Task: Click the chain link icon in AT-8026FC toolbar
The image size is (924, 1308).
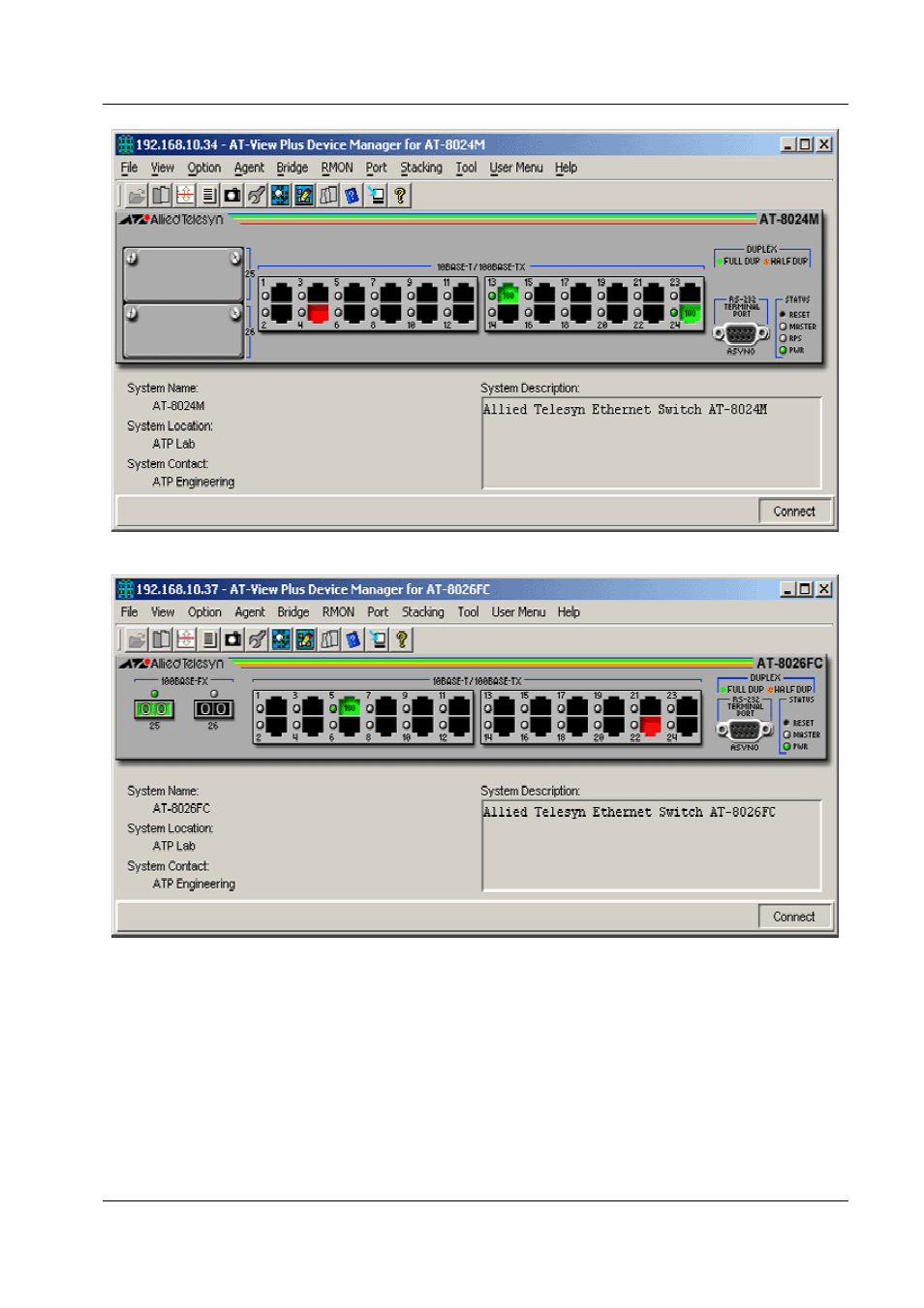Action: pos(258,639)
